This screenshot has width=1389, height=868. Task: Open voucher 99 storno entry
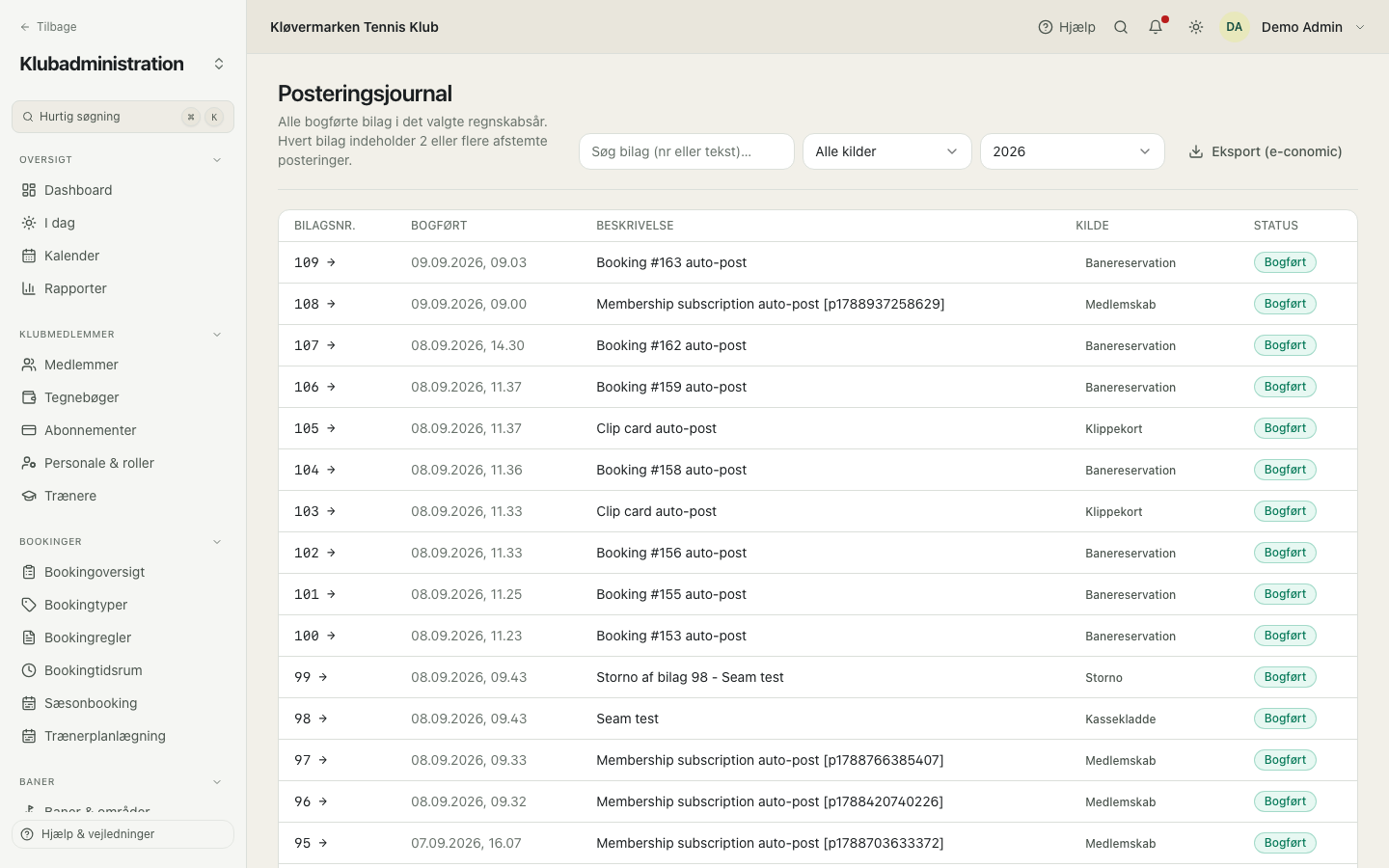[x=312, y=677]
